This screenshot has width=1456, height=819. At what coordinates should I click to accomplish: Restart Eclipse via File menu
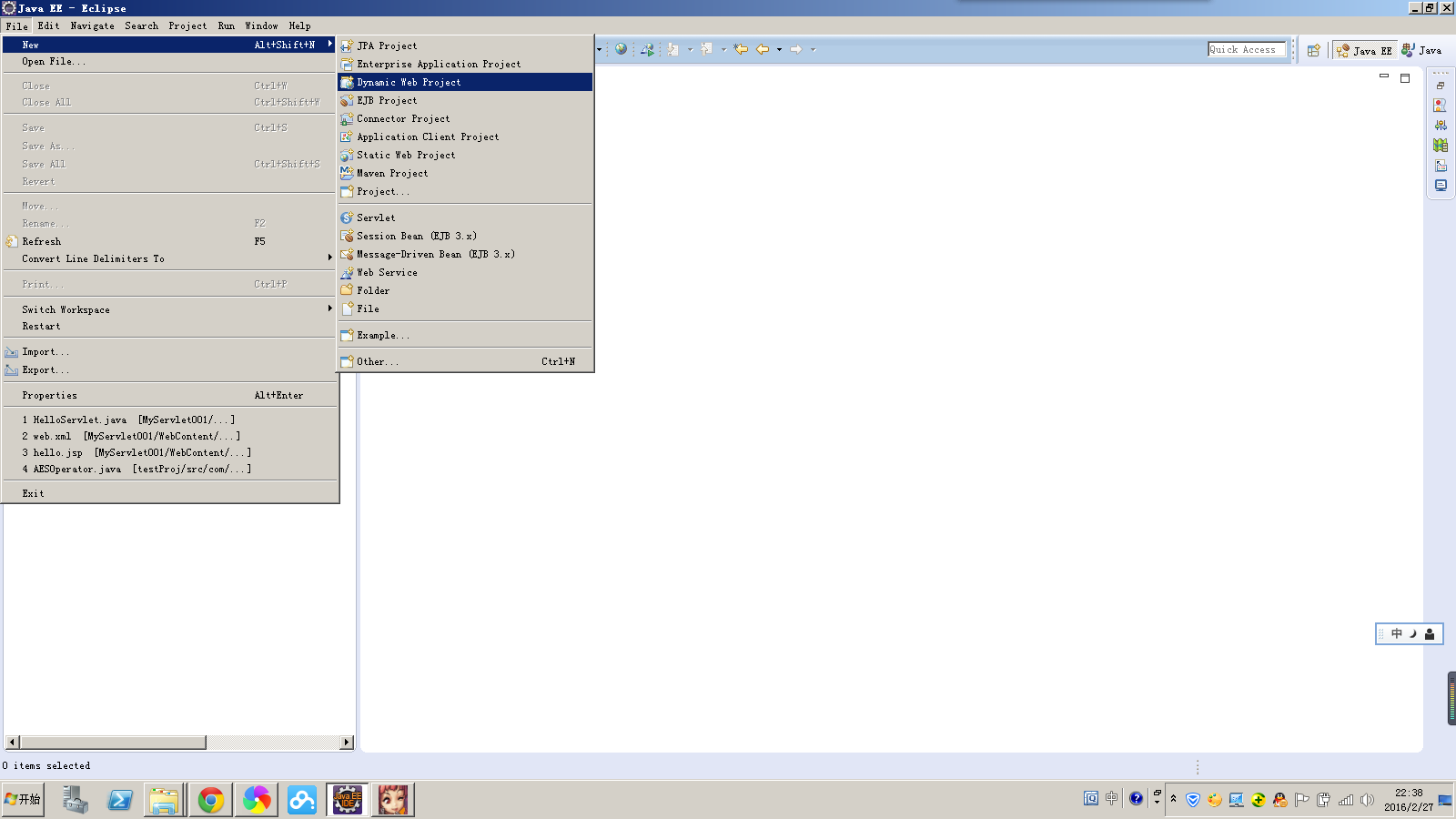170,326
